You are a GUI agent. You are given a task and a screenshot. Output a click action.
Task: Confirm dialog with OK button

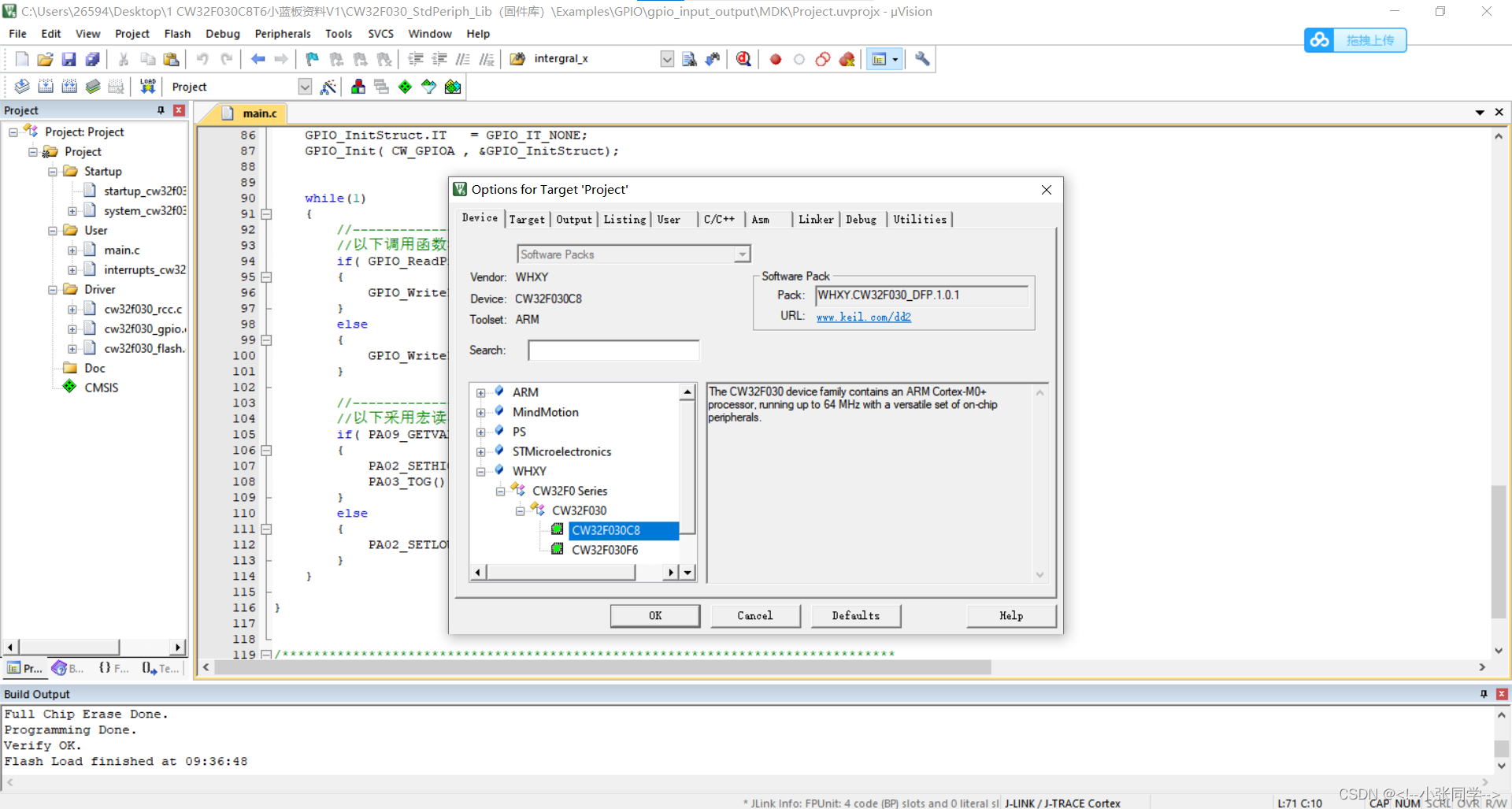655,616
